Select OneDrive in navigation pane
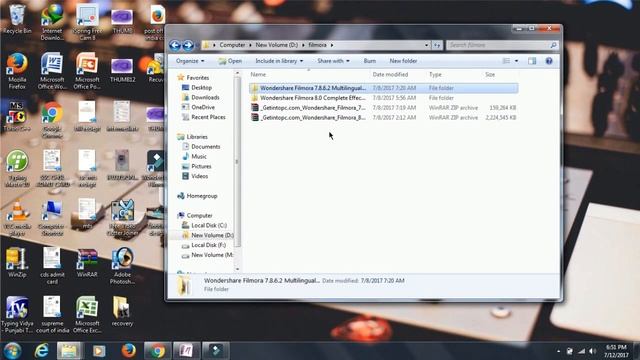 point(198,107)
